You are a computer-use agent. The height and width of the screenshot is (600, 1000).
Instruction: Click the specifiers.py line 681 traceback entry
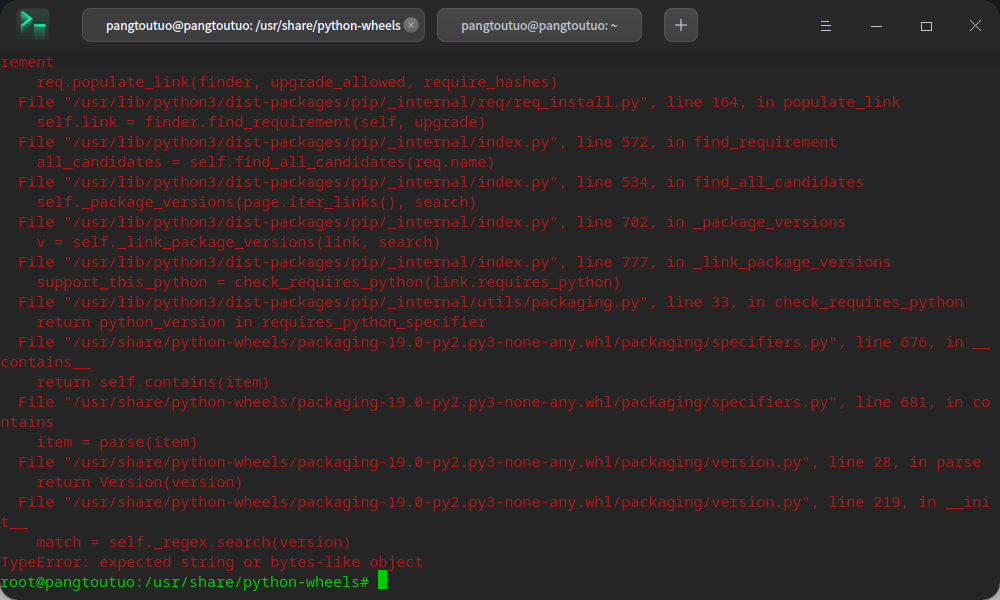(x=495, y=412)
